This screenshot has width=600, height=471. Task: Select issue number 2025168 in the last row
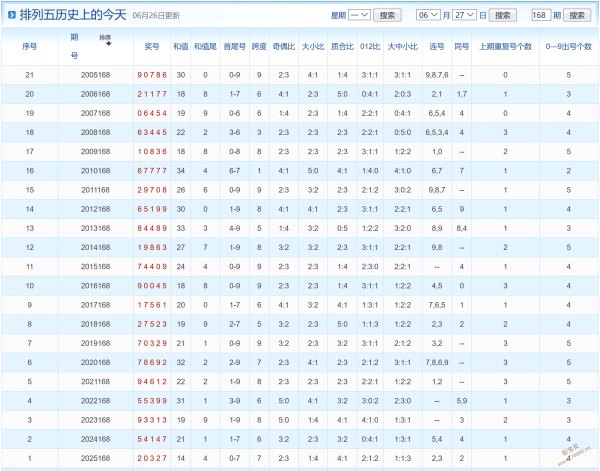click(95, 458)
